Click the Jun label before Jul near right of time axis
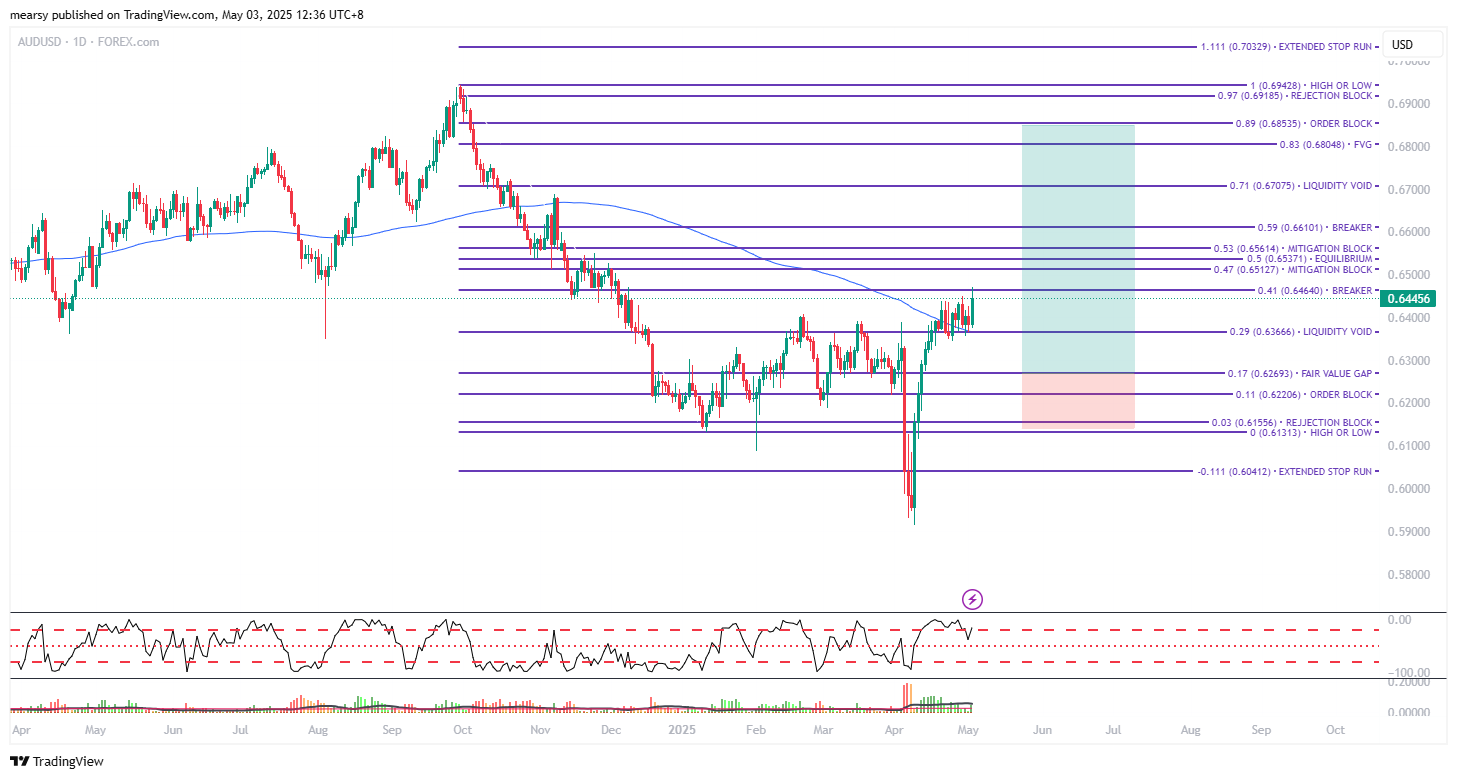The width and height of the screenshot is (1457, 779). 1042,730
